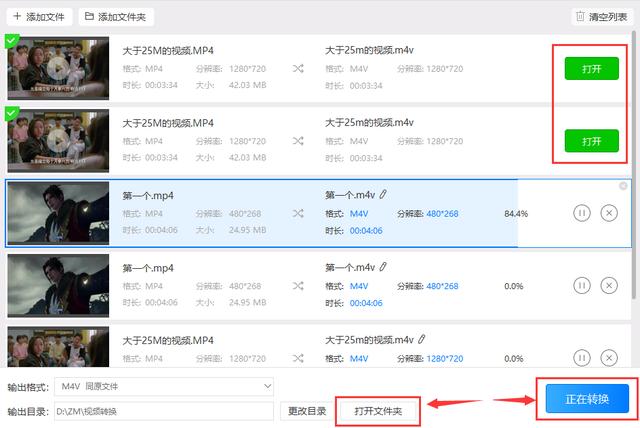This screenshot has width=640, height=428.
Task: Click the shuffle arrows icon in the 84.4% row
Action: click(298, 213)
